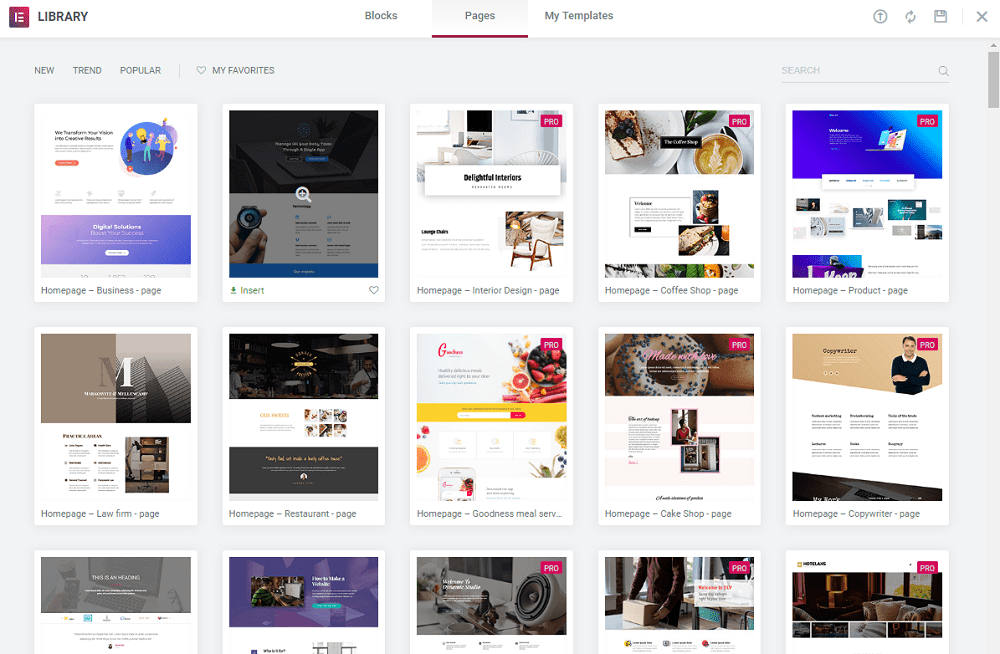Open Homepage – Coffee Shop thumbnail
This screenshot has height=654, width=1000.
point(679,194)
